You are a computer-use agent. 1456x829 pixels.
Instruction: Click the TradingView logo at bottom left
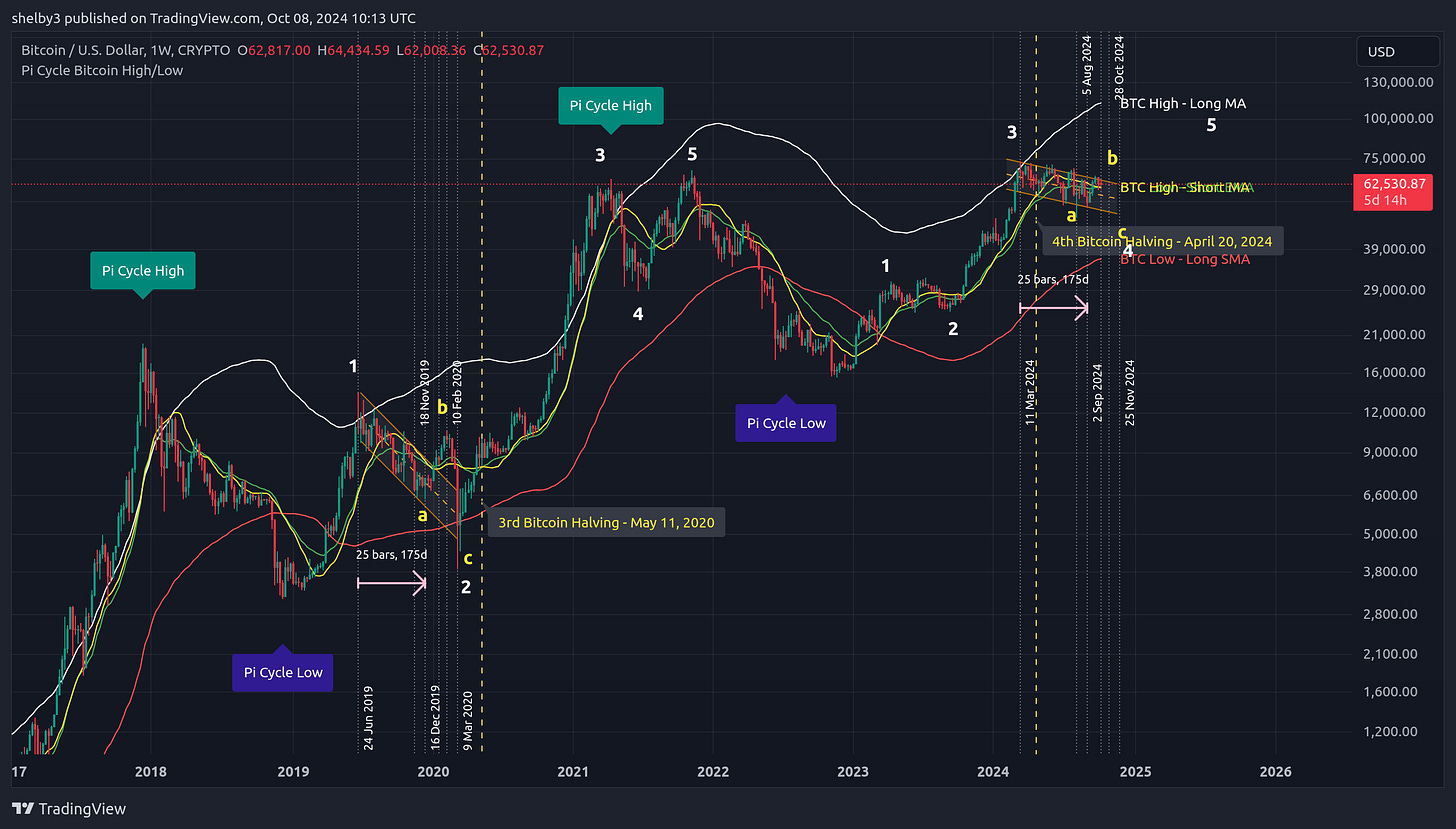(69, 808)
